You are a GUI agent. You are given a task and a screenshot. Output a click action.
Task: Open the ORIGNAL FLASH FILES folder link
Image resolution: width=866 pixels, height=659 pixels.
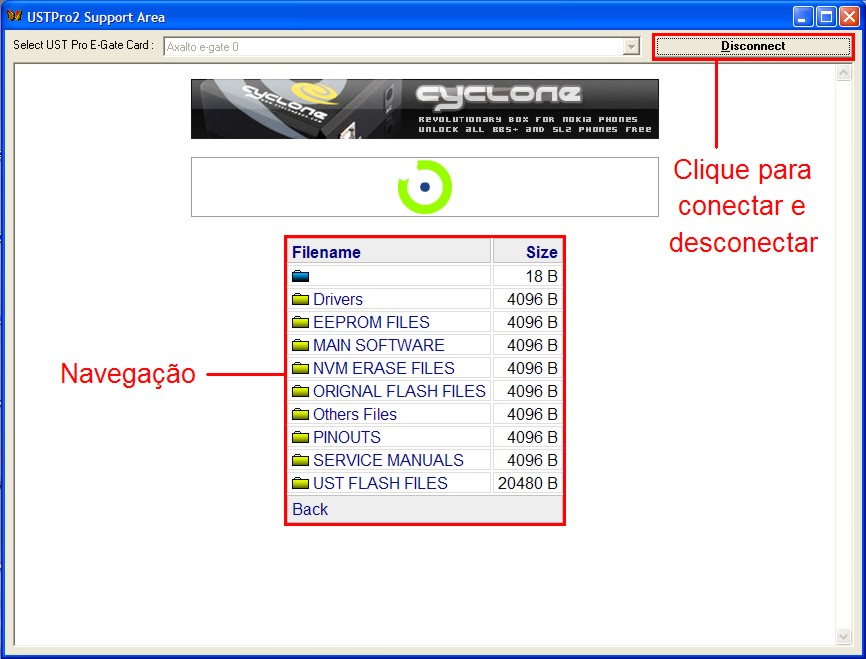click(399, 391)
